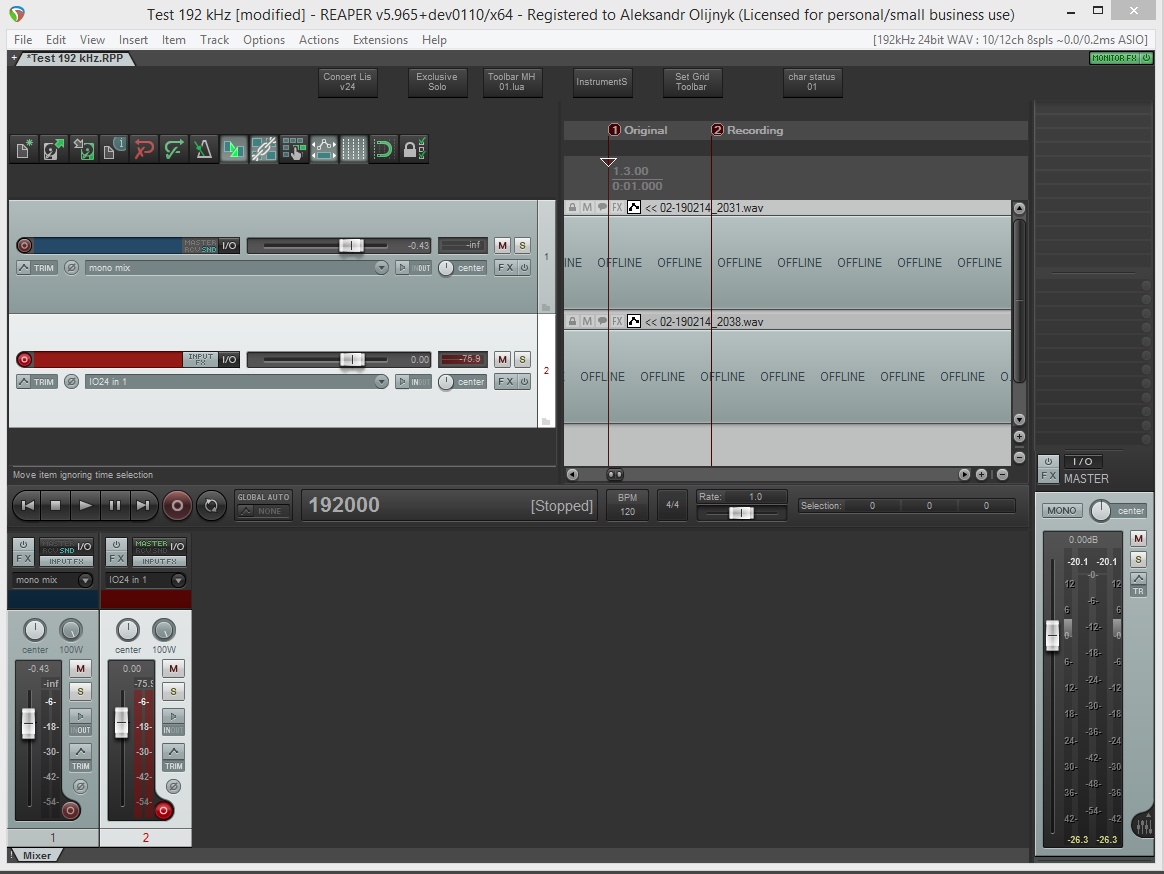Open the Insert menu

[133, 40]
